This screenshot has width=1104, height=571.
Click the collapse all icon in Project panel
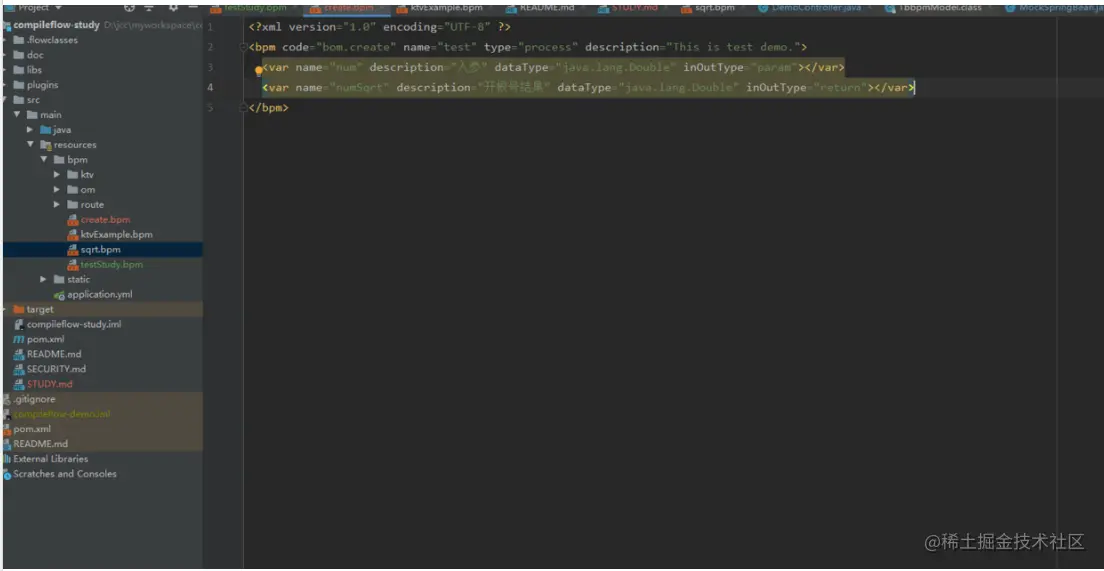point(149,8)
